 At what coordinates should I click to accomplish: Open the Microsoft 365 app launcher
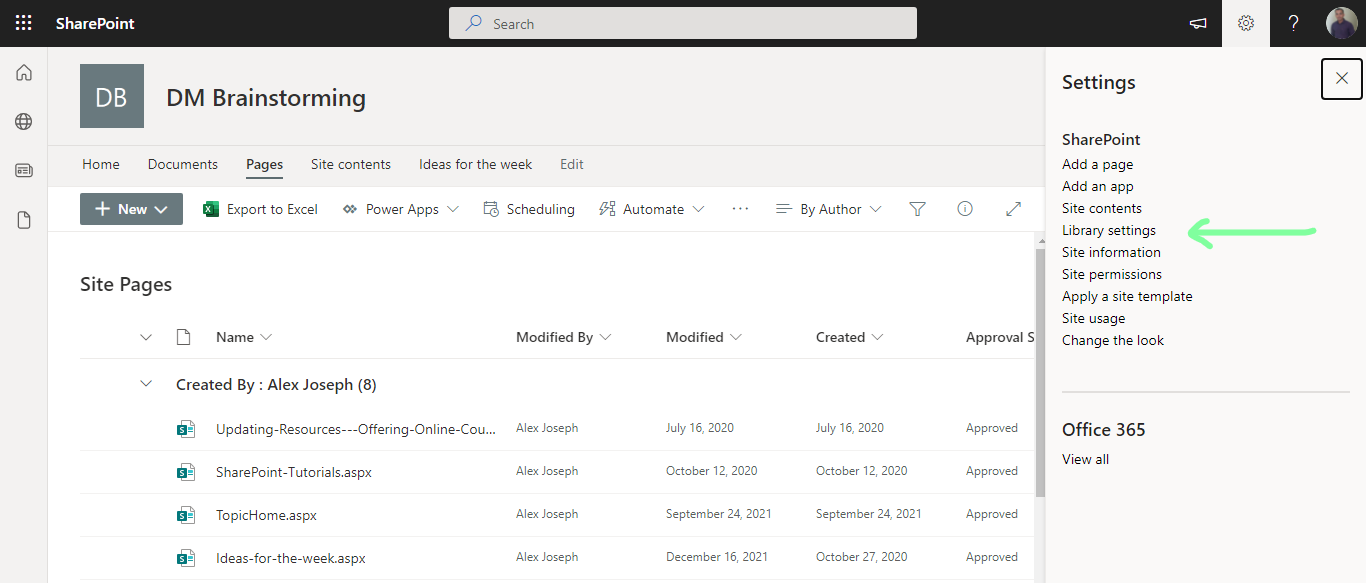23,22
